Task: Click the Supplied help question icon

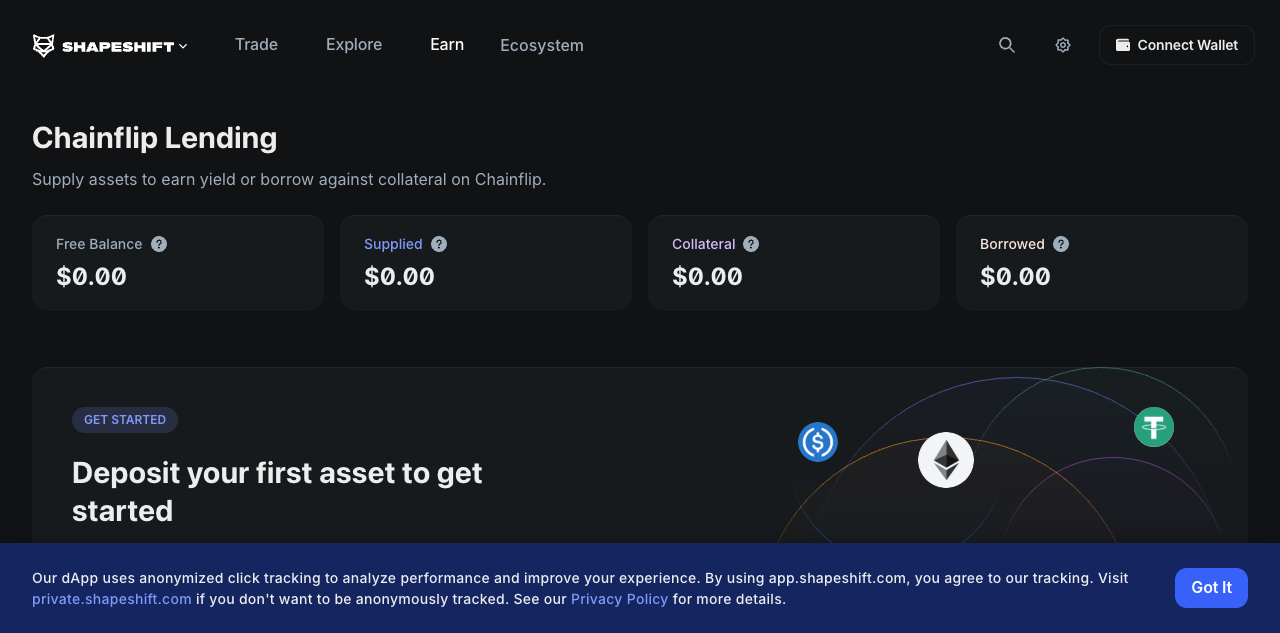Action: point(439,244)
